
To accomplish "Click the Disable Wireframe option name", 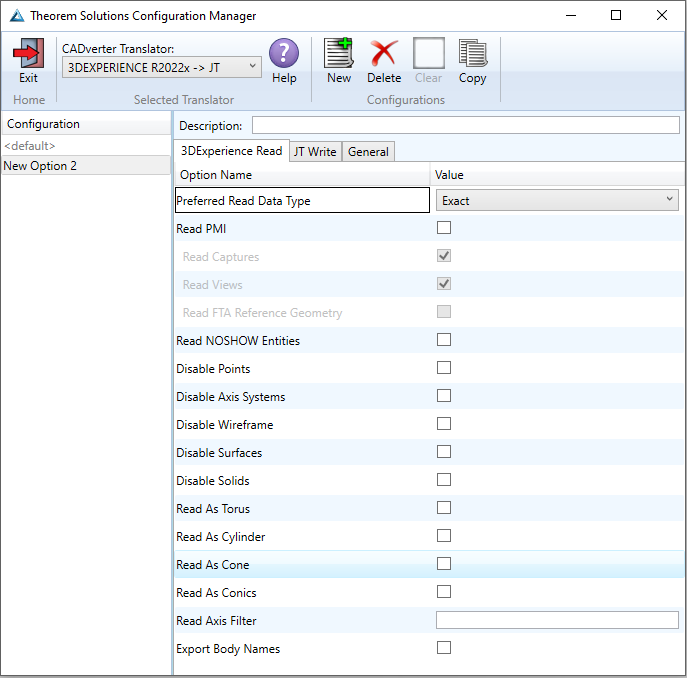I will tap(224, 425).
